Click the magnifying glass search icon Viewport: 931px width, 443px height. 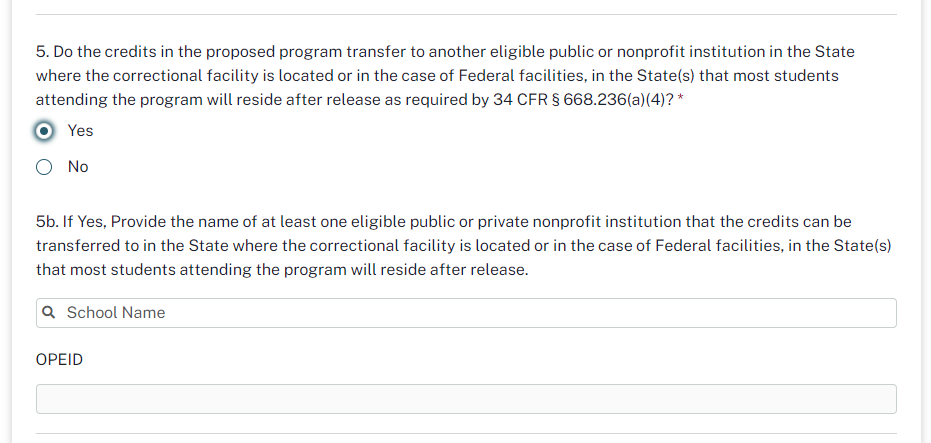click(x=49, y=313)
